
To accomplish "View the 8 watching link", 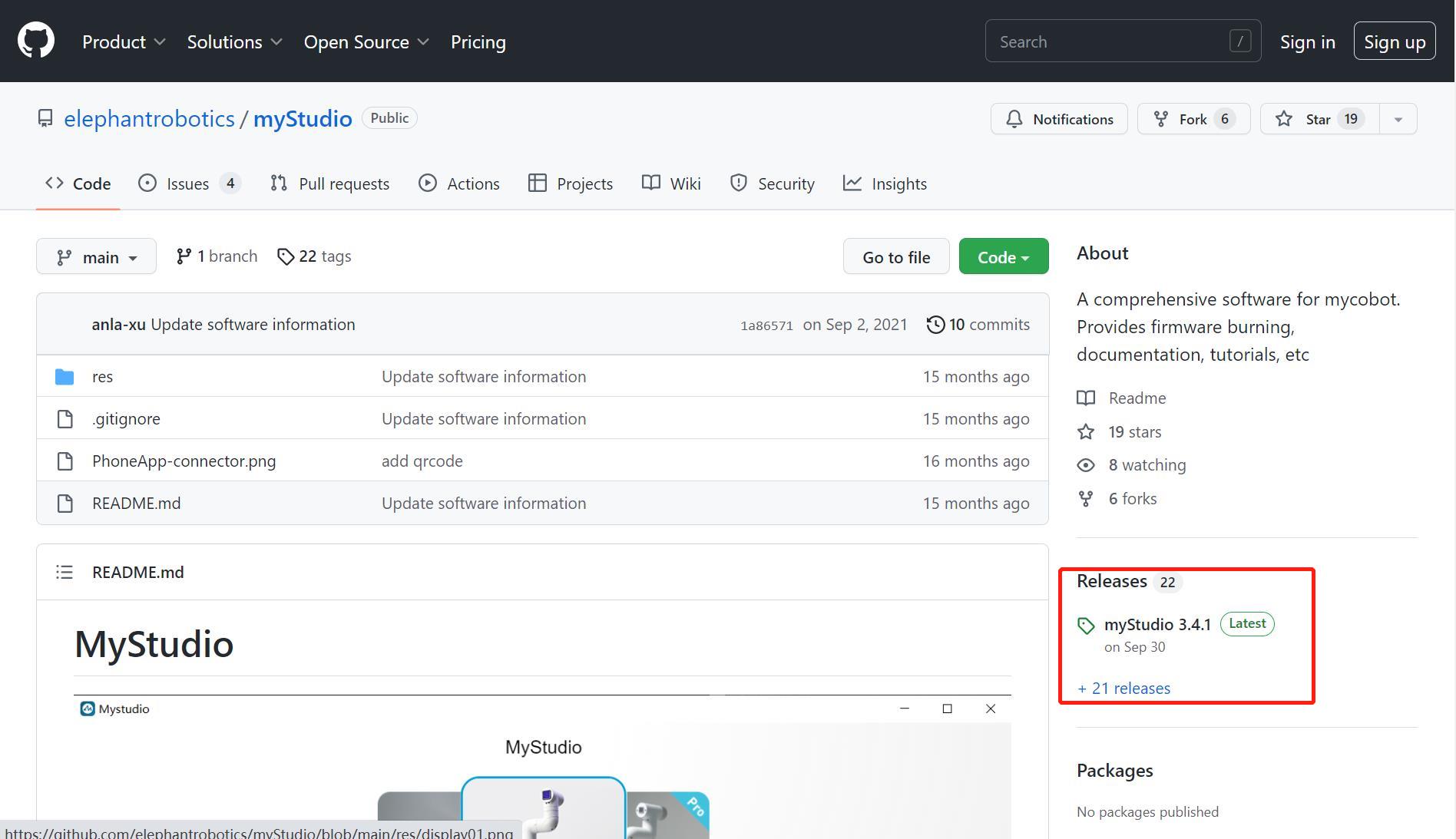I will (1131, 465).
